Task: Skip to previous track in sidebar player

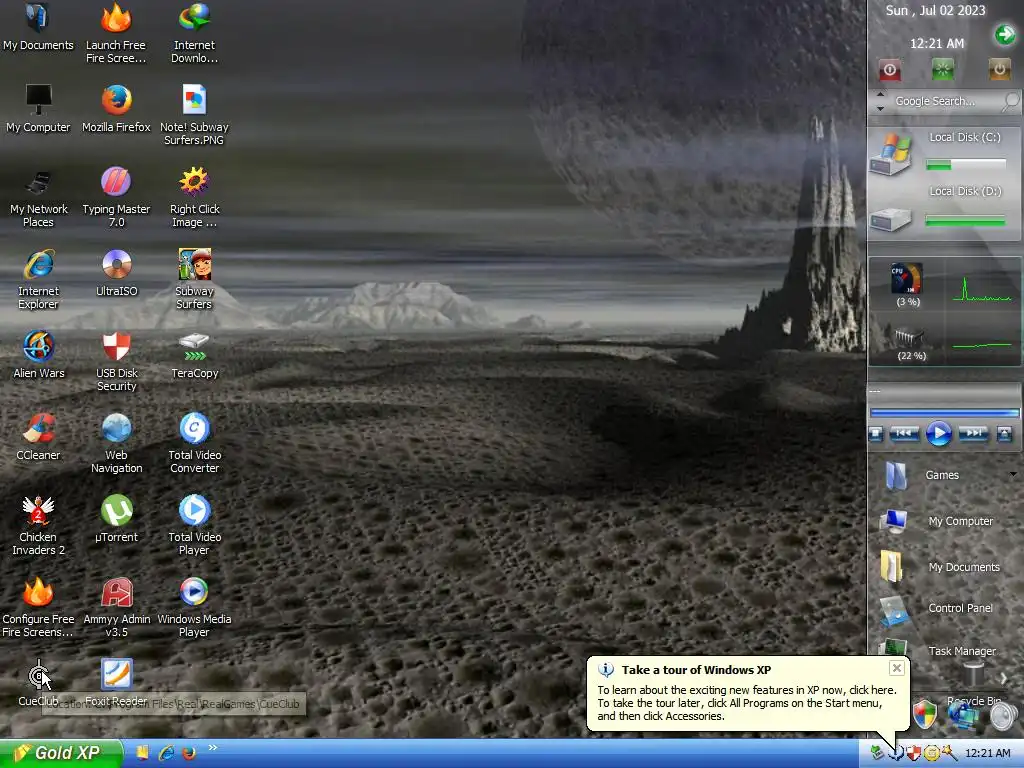Action: [x=904, y=434]
